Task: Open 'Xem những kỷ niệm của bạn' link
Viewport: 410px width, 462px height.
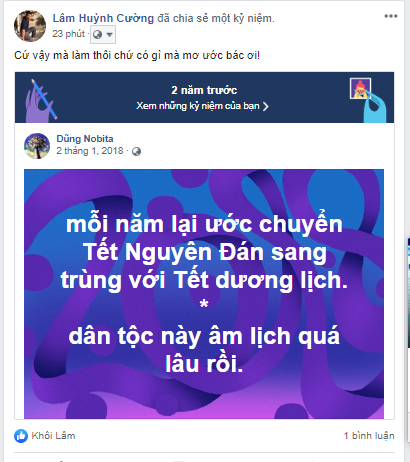Action: [x=198, y=106]
